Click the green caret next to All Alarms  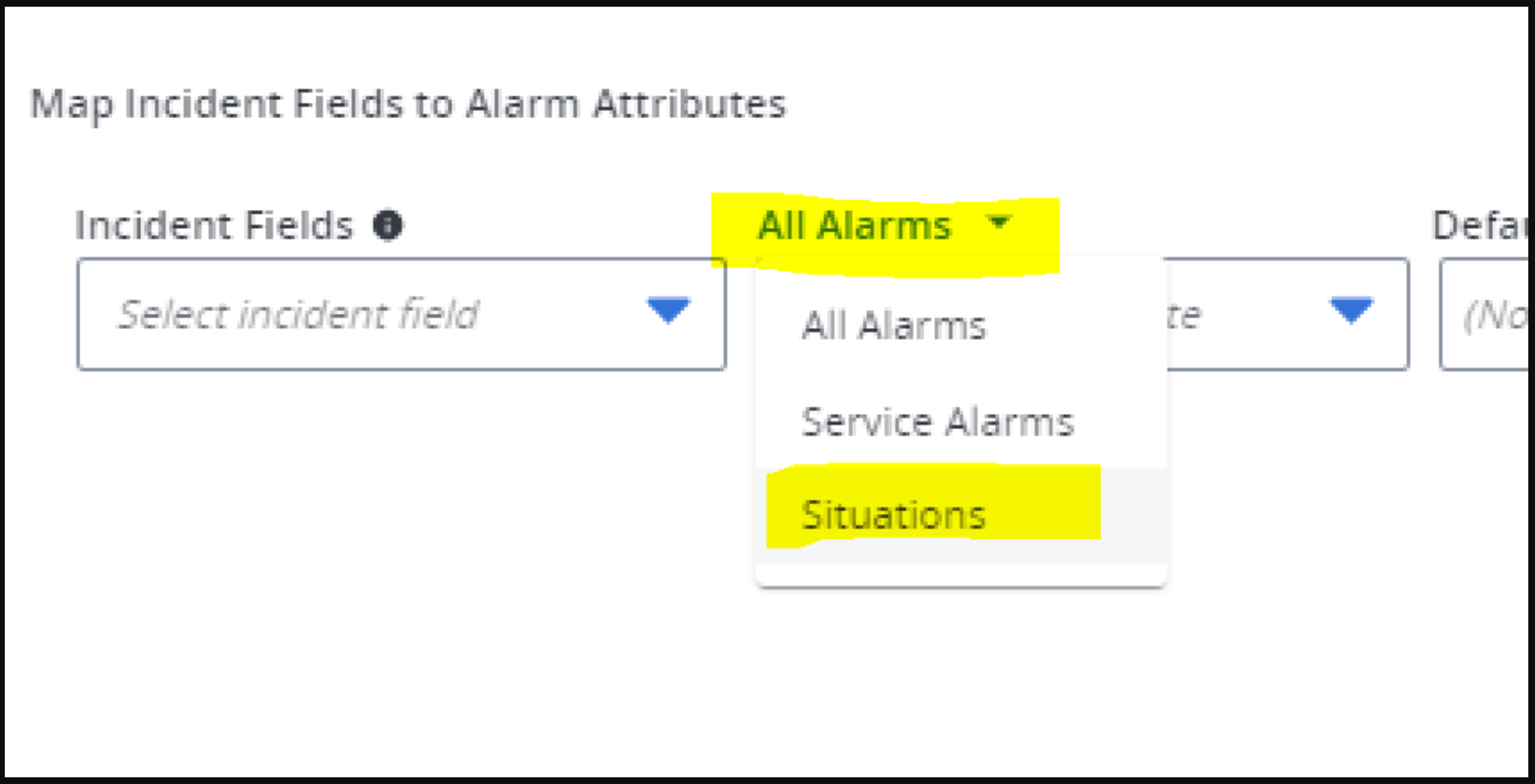pyautogui.click(x=999, y=223)
